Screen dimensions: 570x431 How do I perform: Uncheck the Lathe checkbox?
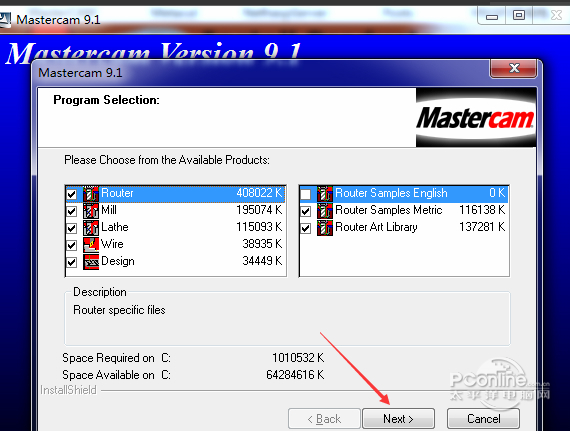[x=72, y=228]
